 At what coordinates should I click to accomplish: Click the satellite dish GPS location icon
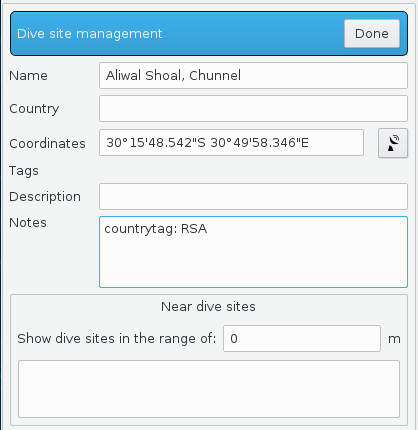pos(393,143)
